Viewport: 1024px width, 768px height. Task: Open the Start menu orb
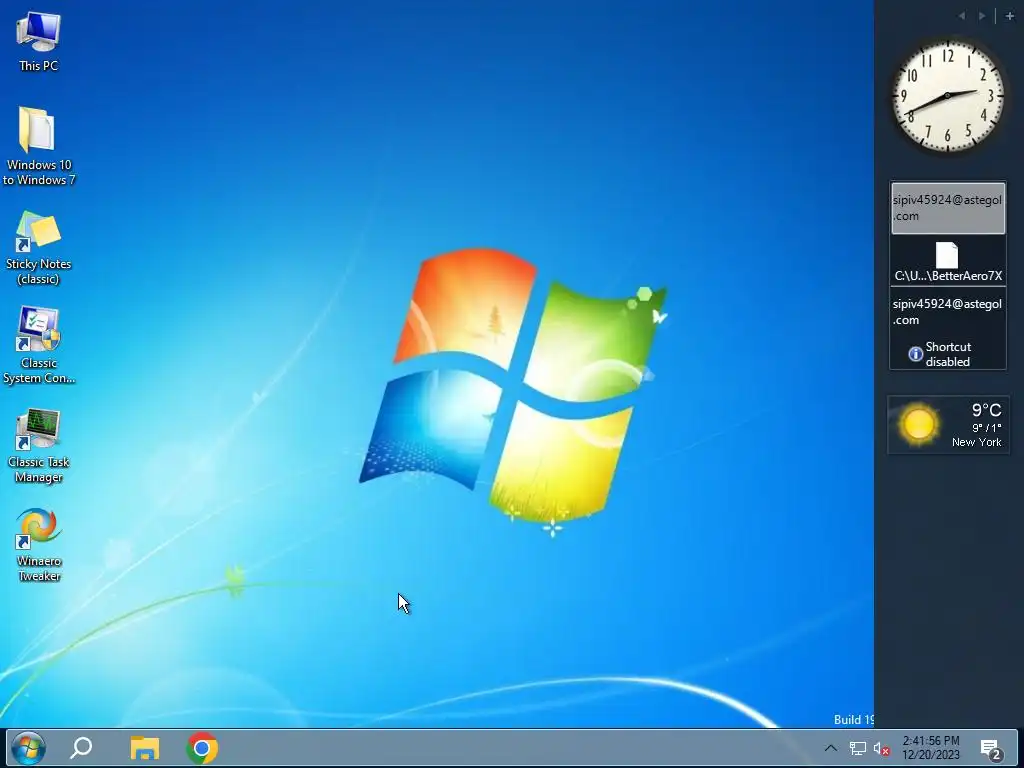[x=28, y=748]
